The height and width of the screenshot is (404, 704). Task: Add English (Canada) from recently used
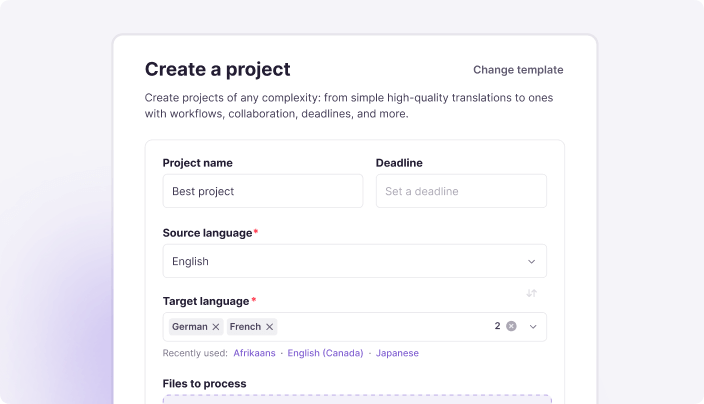[x=325, y=353]
